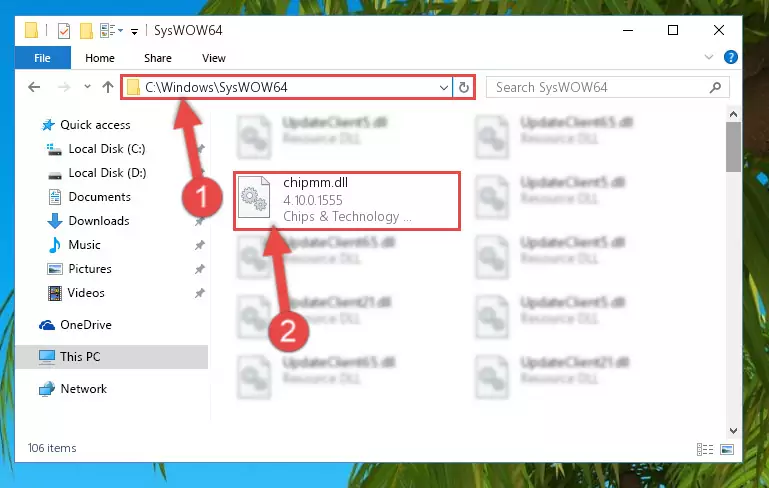Click the folder icon at title bar left
Image resolution: width=769 pixels, height=488 pixels.
click(x=31, y=30)
